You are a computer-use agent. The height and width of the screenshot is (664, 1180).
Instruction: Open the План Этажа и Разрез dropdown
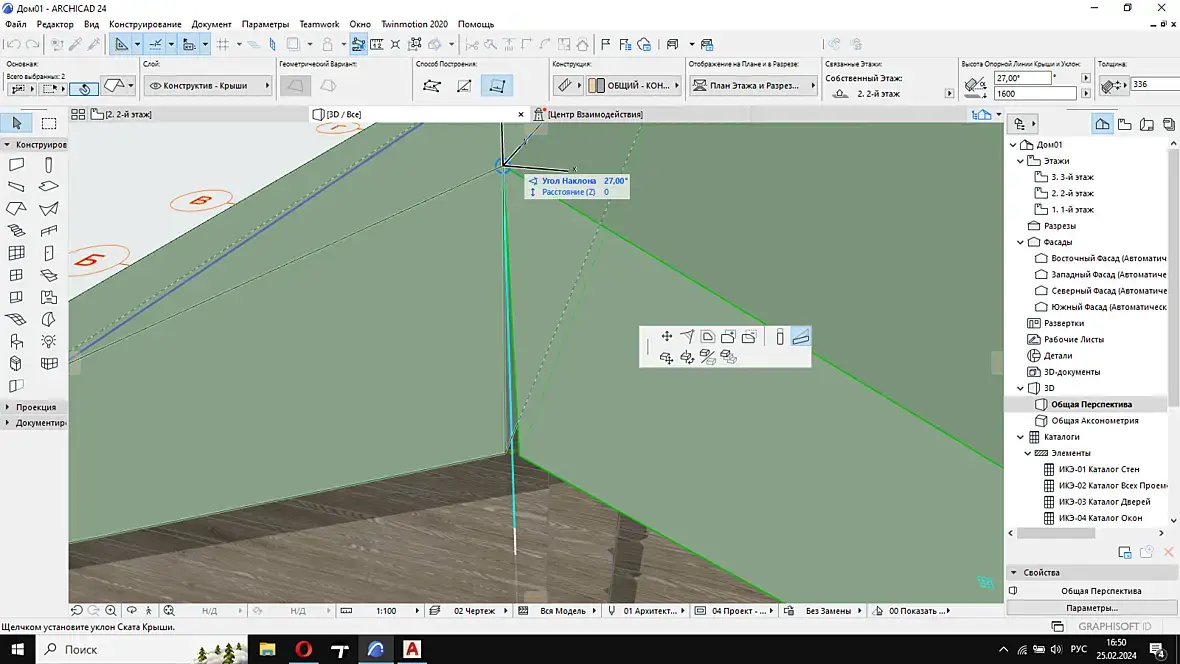tap(753, 86)
